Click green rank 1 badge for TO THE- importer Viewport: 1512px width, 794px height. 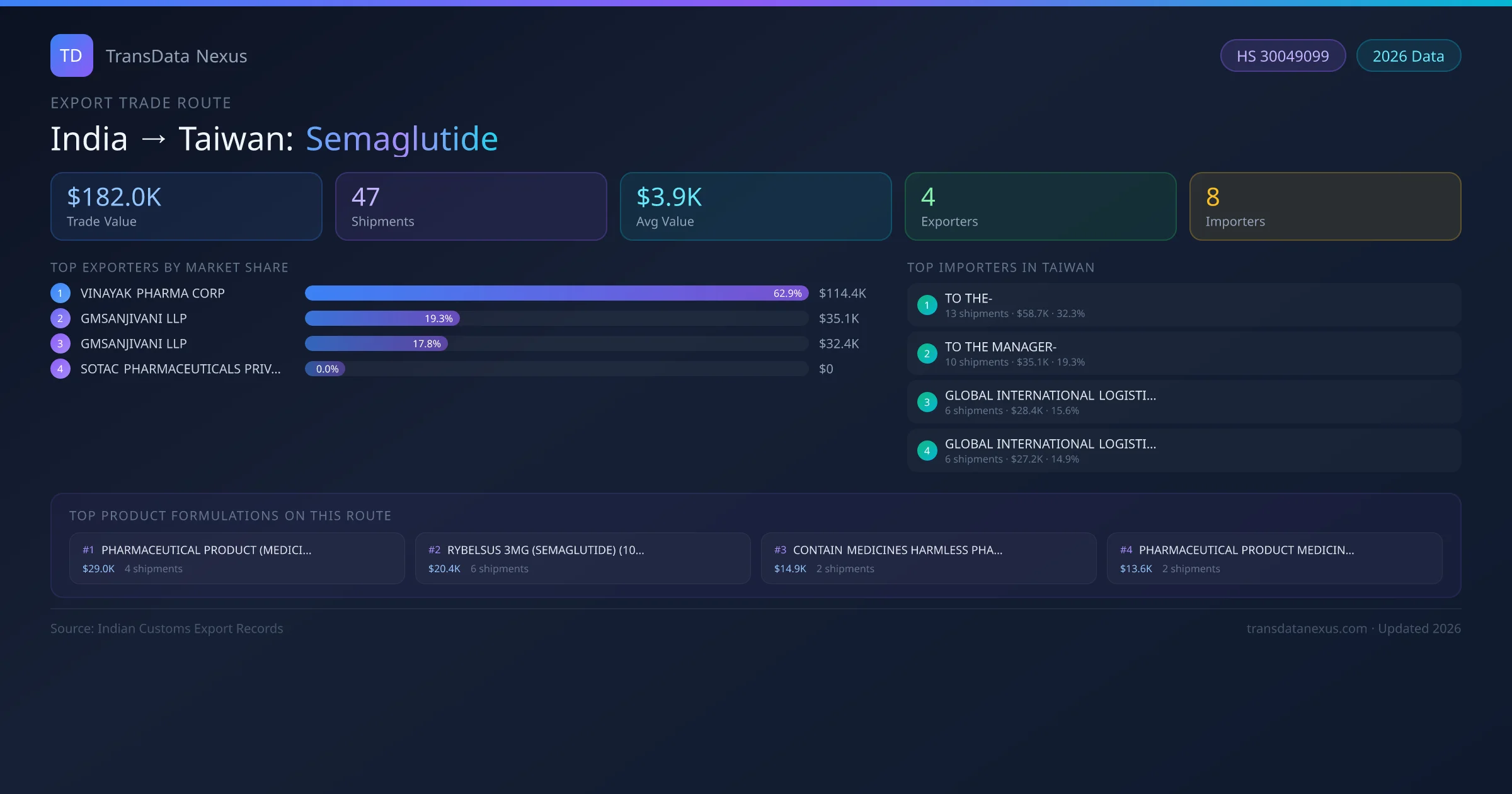pos(927,305)
